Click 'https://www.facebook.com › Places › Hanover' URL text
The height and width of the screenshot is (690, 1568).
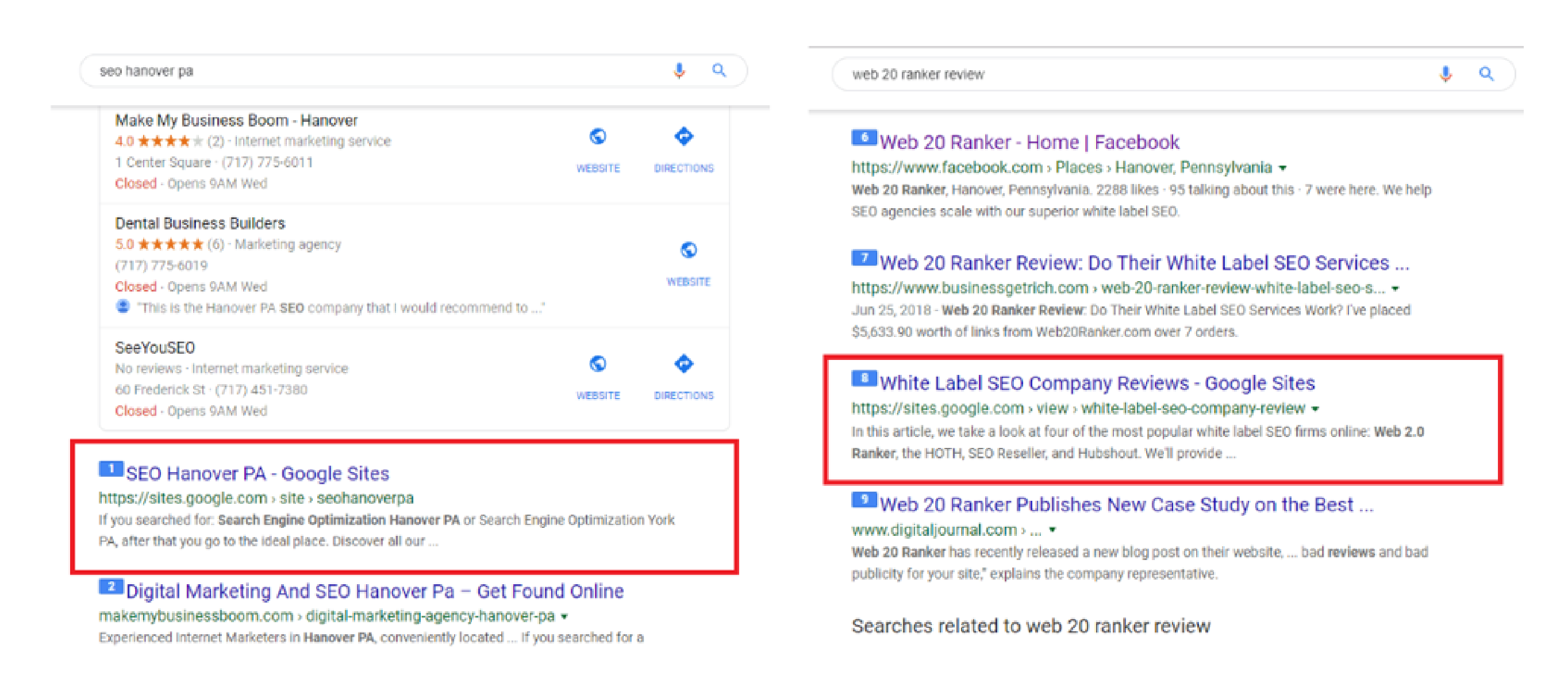(x=1061, y=167)
